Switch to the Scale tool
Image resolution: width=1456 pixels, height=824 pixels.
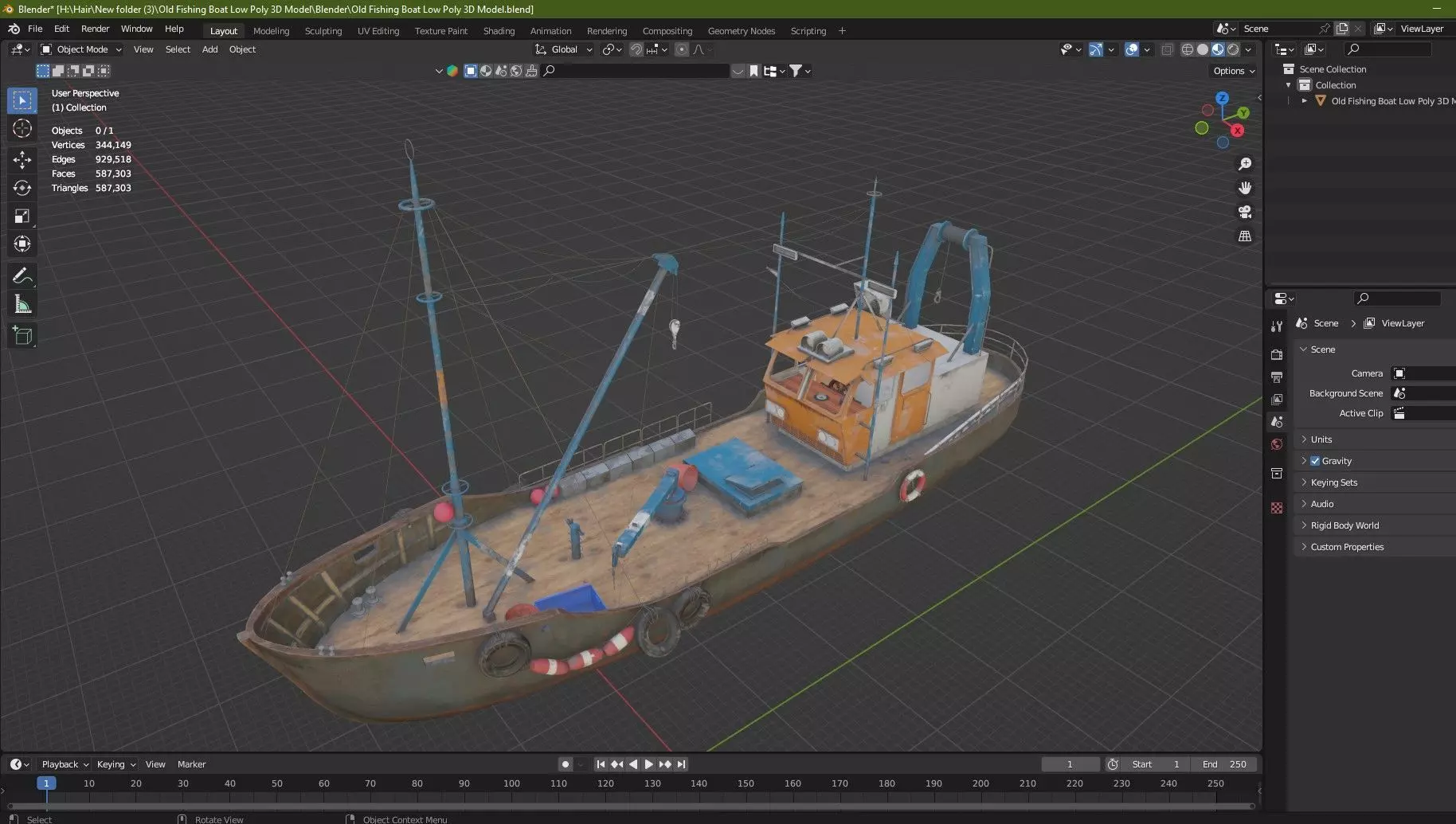(22, 216)
